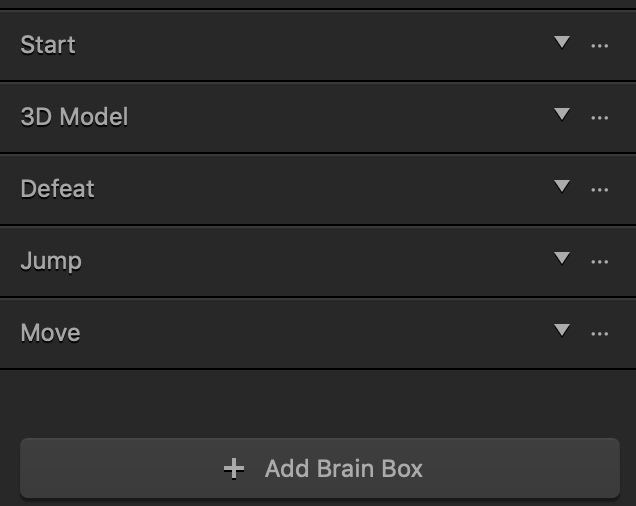Open the Start row's three-dot menu
This screenshot has height=506, width=636.
[x=599, y=46]
